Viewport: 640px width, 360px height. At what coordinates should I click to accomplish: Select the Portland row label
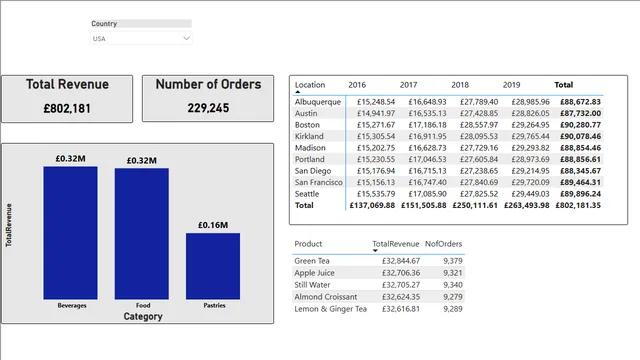[x=310, y=159]
